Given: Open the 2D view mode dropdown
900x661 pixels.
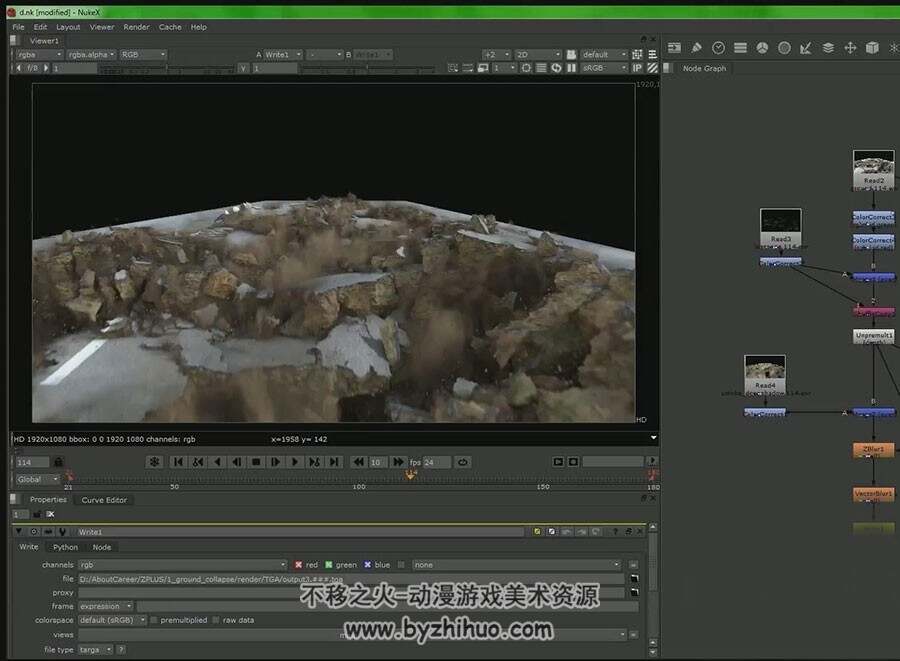Looking at the screenshot, I should pos(538,55).
